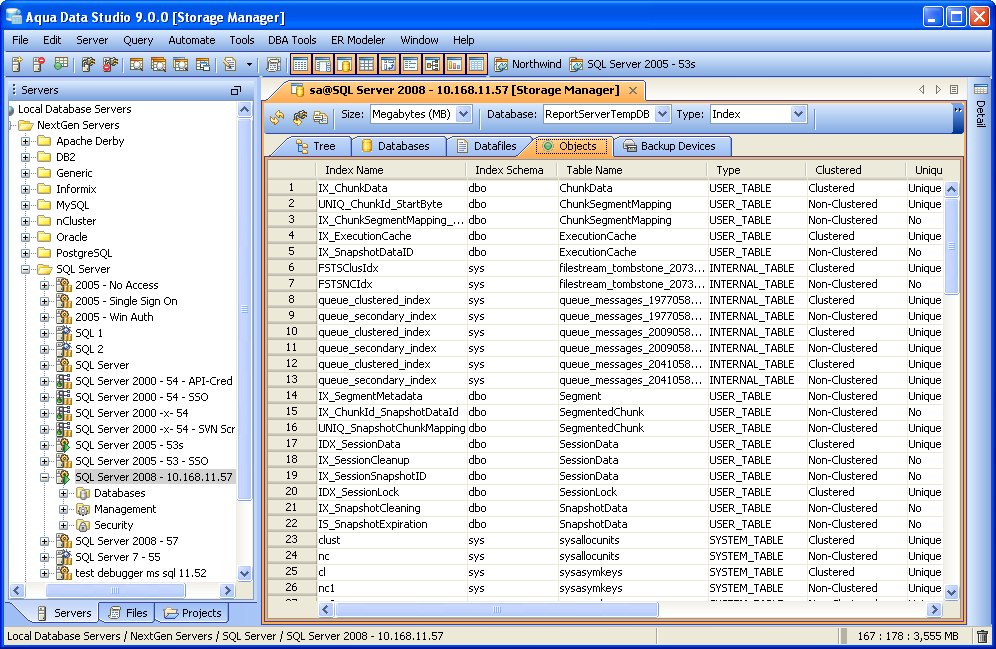
Task: Select the IX_ChunkData row in the index table
Action: pyautogui.click(x=605, y=188)
